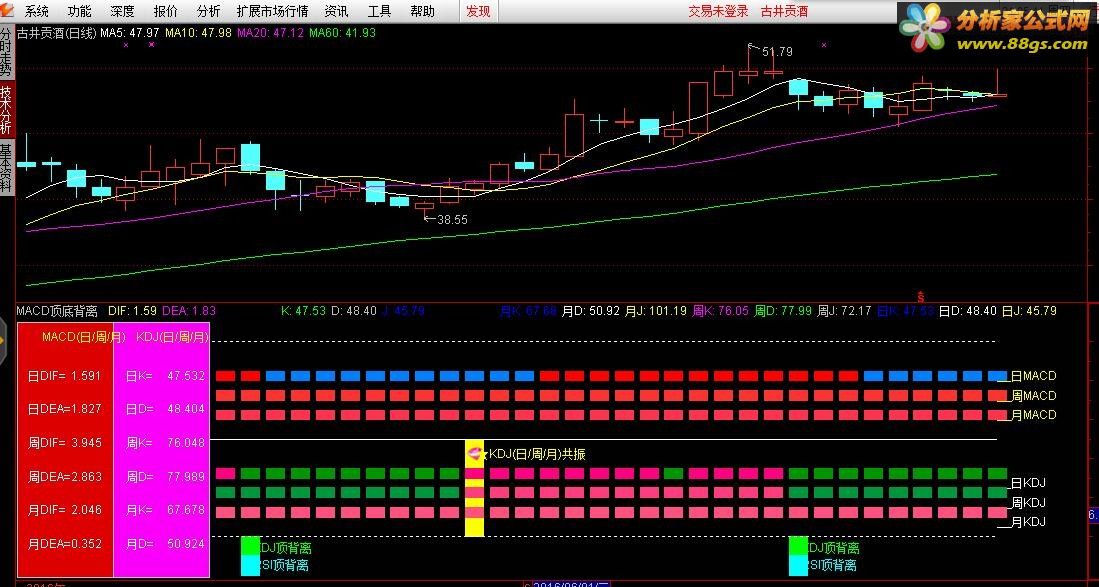Click the yellow KDJ共振 highlight bar
The width and height of the screenshot is (1099, 587).
coord(475,488)
